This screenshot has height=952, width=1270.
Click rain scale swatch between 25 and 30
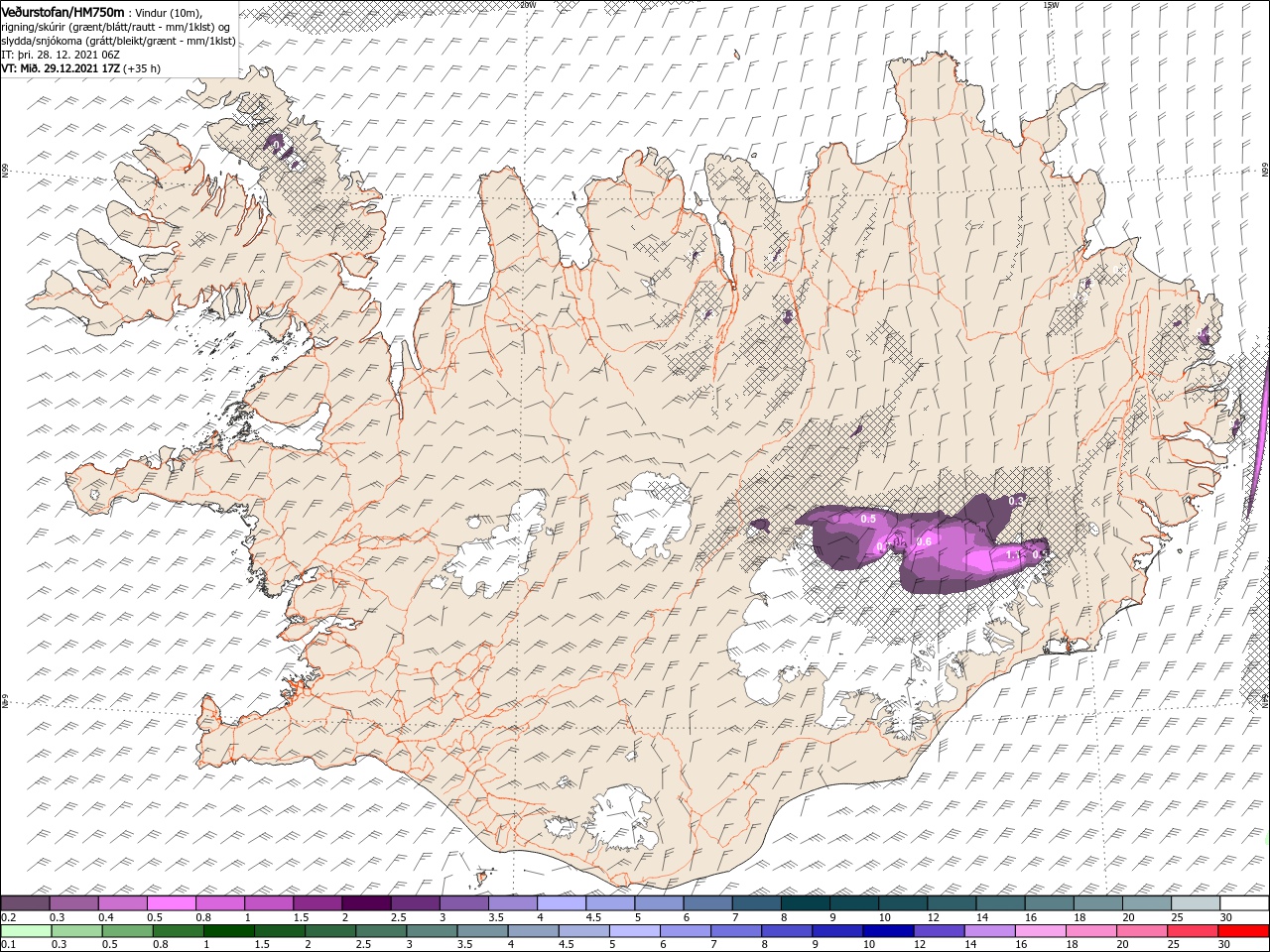1193,930
